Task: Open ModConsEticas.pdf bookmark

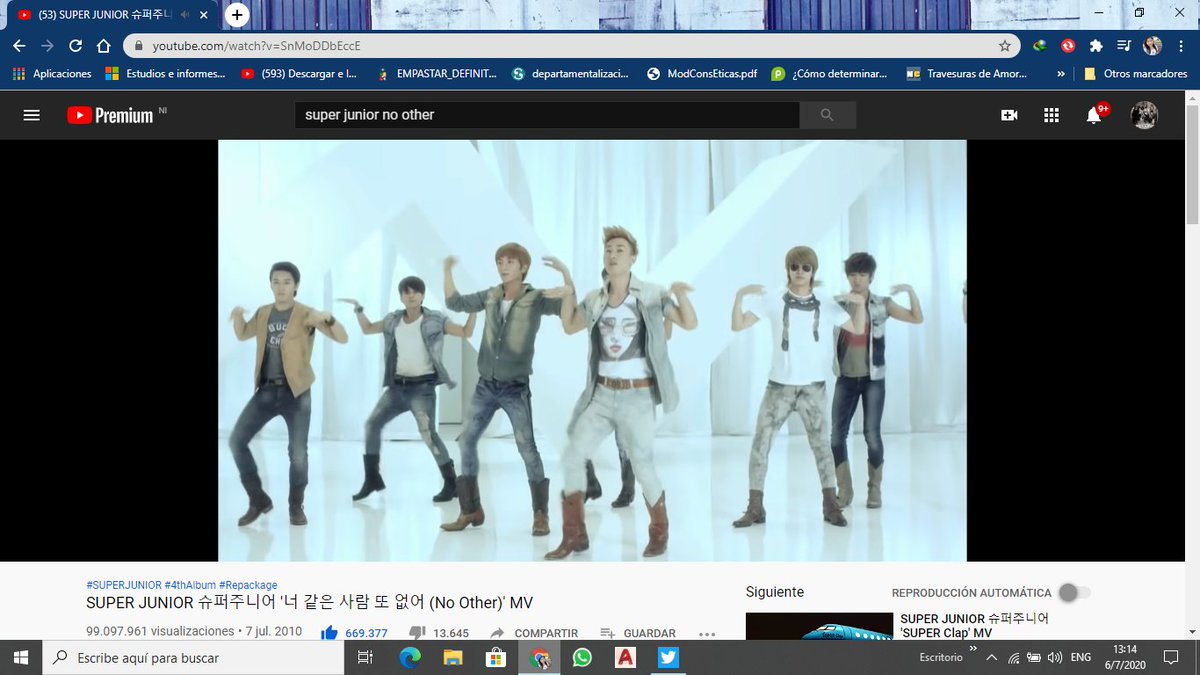Action: [703, 73]
